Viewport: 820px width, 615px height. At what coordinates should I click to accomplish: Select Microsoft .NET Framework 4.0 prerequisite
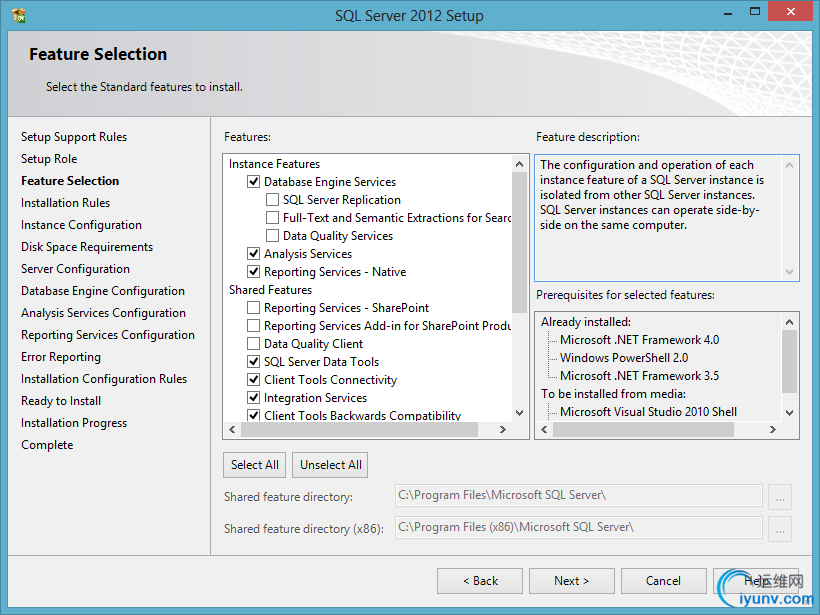[x=640, y=340]
